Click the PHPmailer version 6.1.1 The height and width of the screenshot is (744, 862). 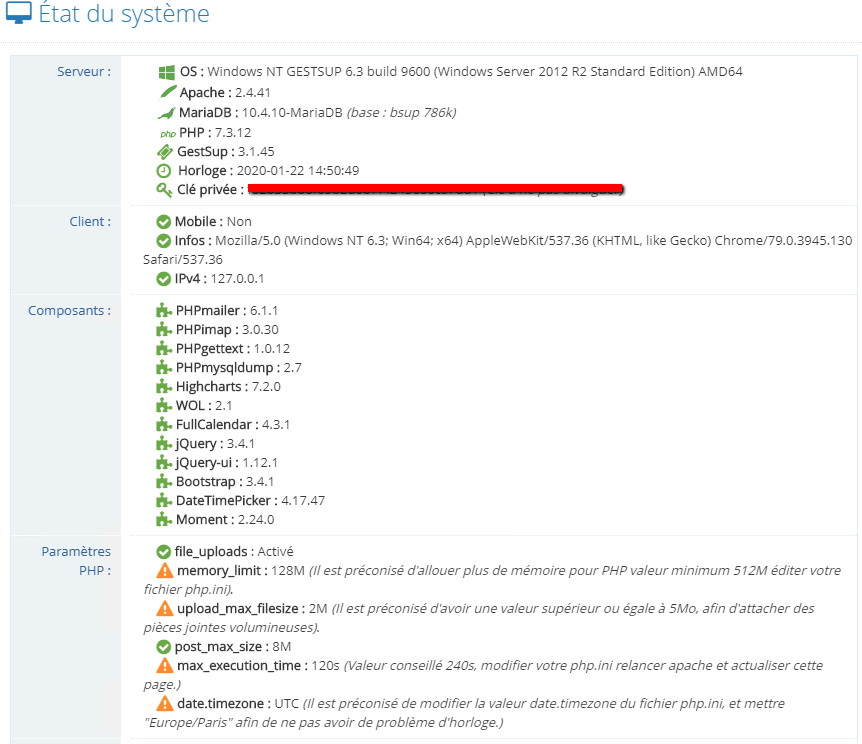click(264, 311)
